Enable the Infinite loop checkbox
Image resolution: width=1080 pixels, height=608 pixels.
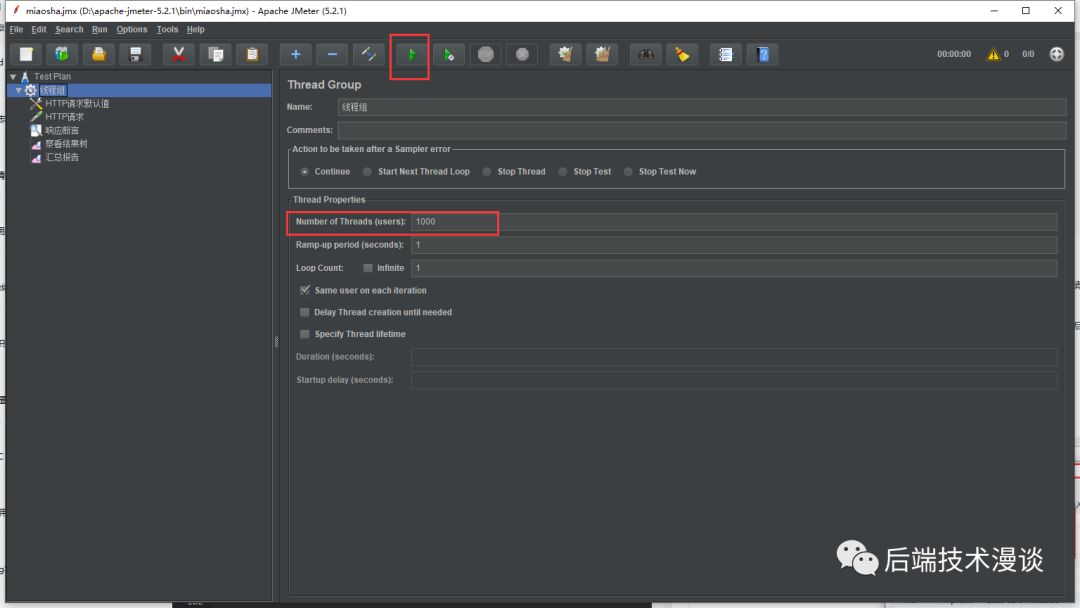point(368,268)
